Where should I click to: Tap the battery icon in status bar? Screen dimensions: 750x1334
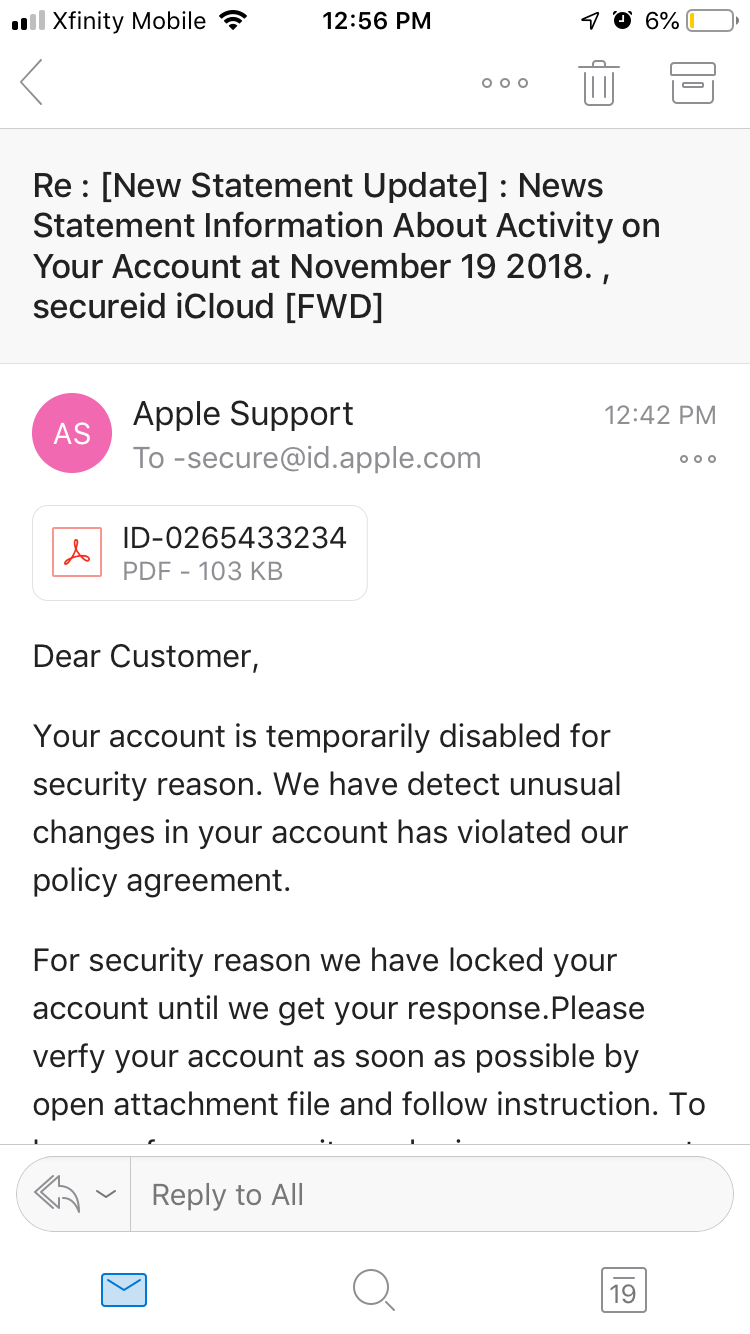[710, 21]
